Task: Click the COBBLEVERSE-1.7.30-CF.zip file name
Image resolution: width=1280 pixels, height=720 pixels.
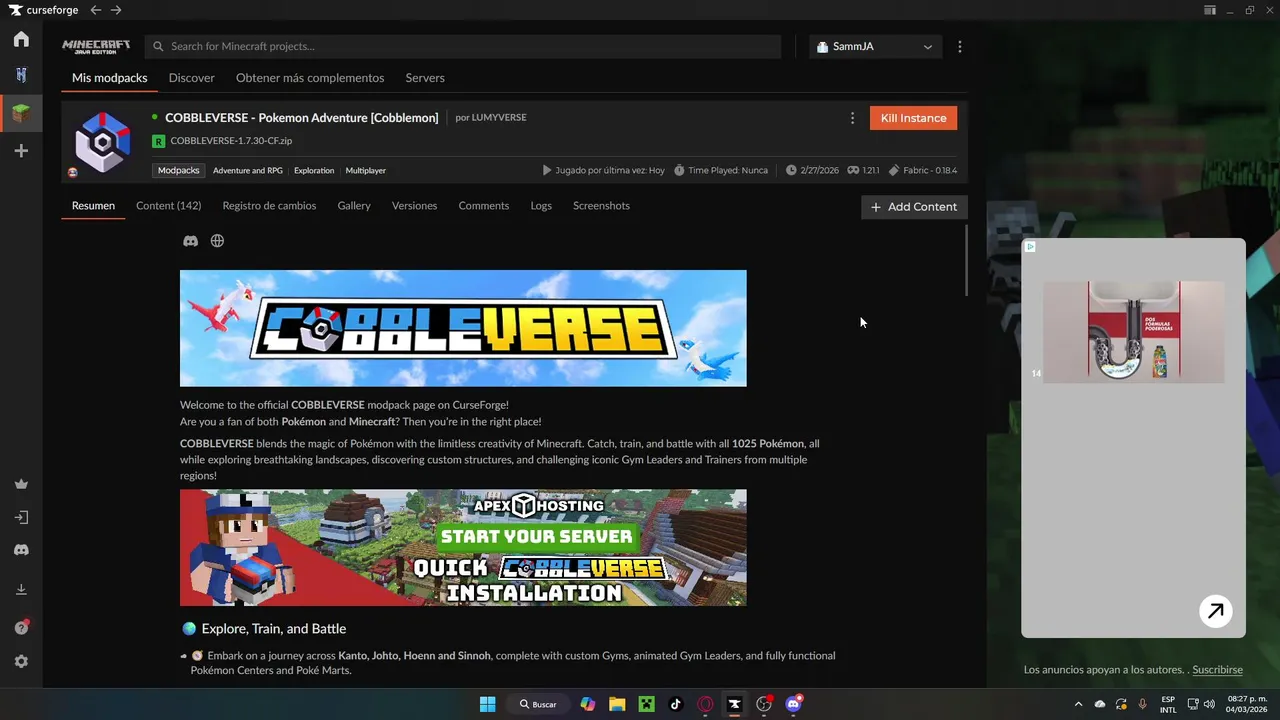Action: pos(231,141)
